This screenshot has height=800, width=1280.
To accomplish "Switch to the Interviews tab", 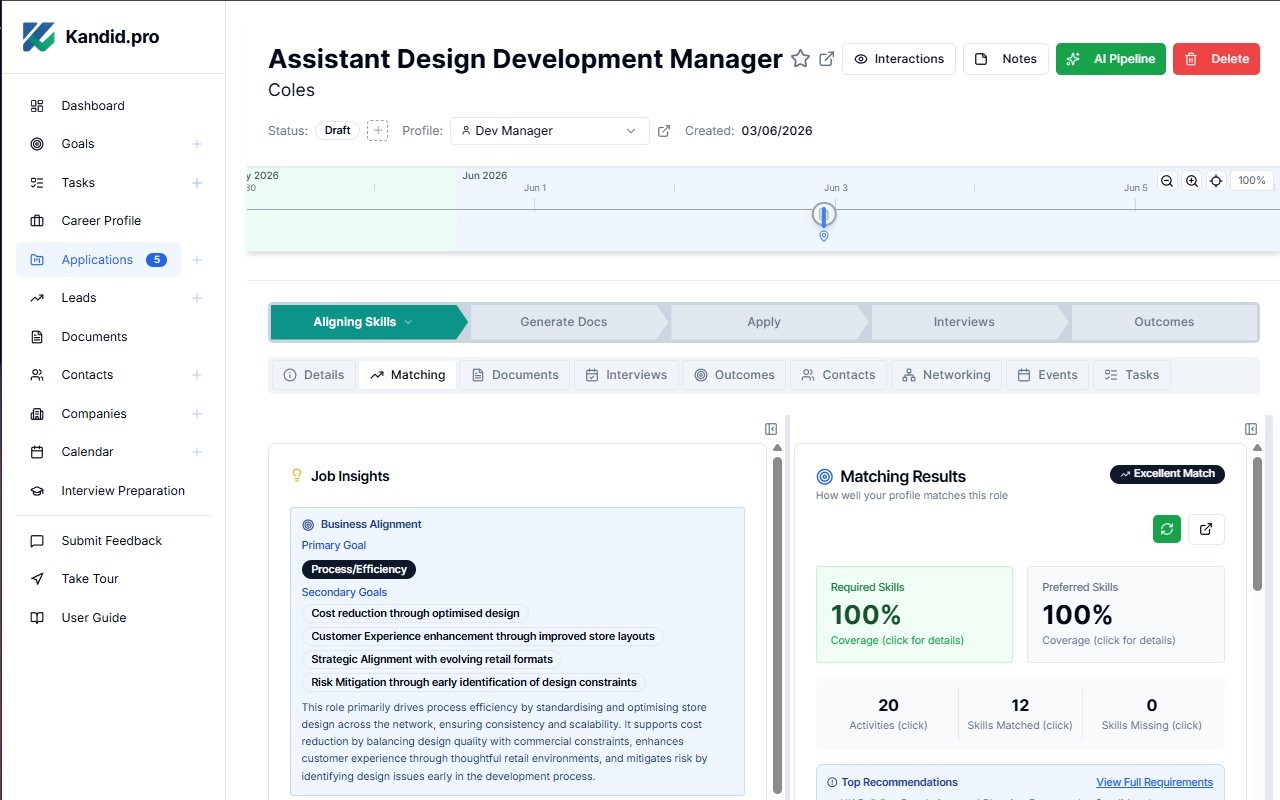I will [x=626, y=375].
